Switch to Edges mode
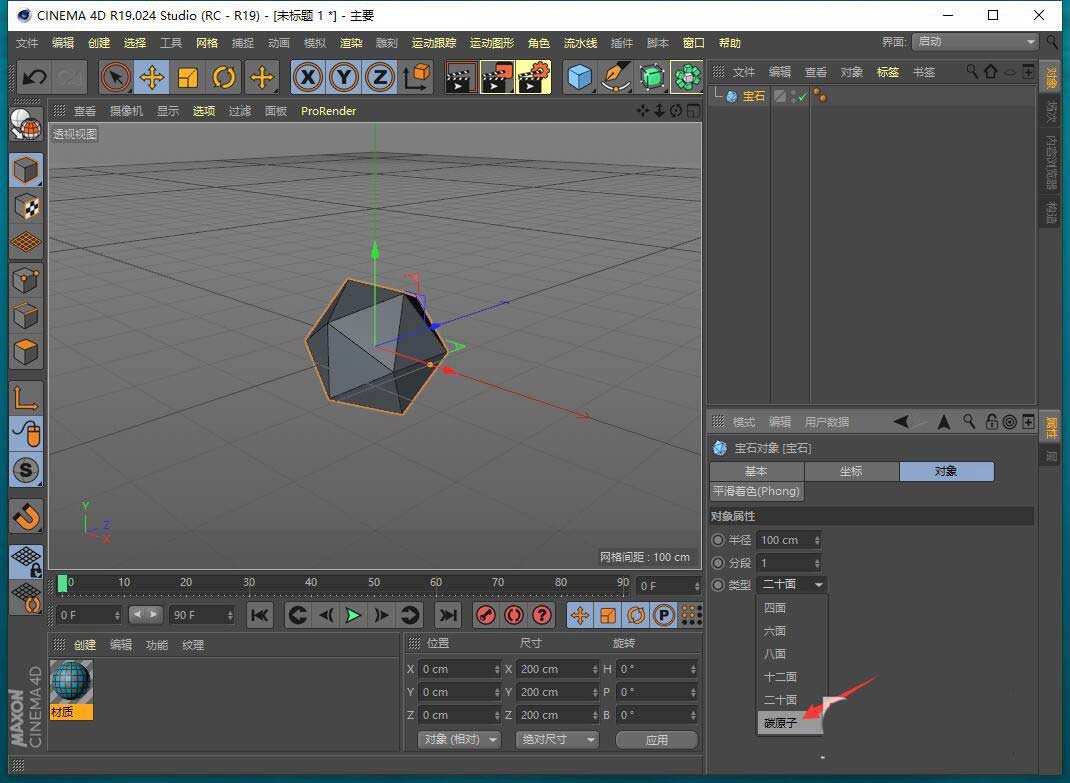The image size is (1070, 783). (x=26, y=315)
